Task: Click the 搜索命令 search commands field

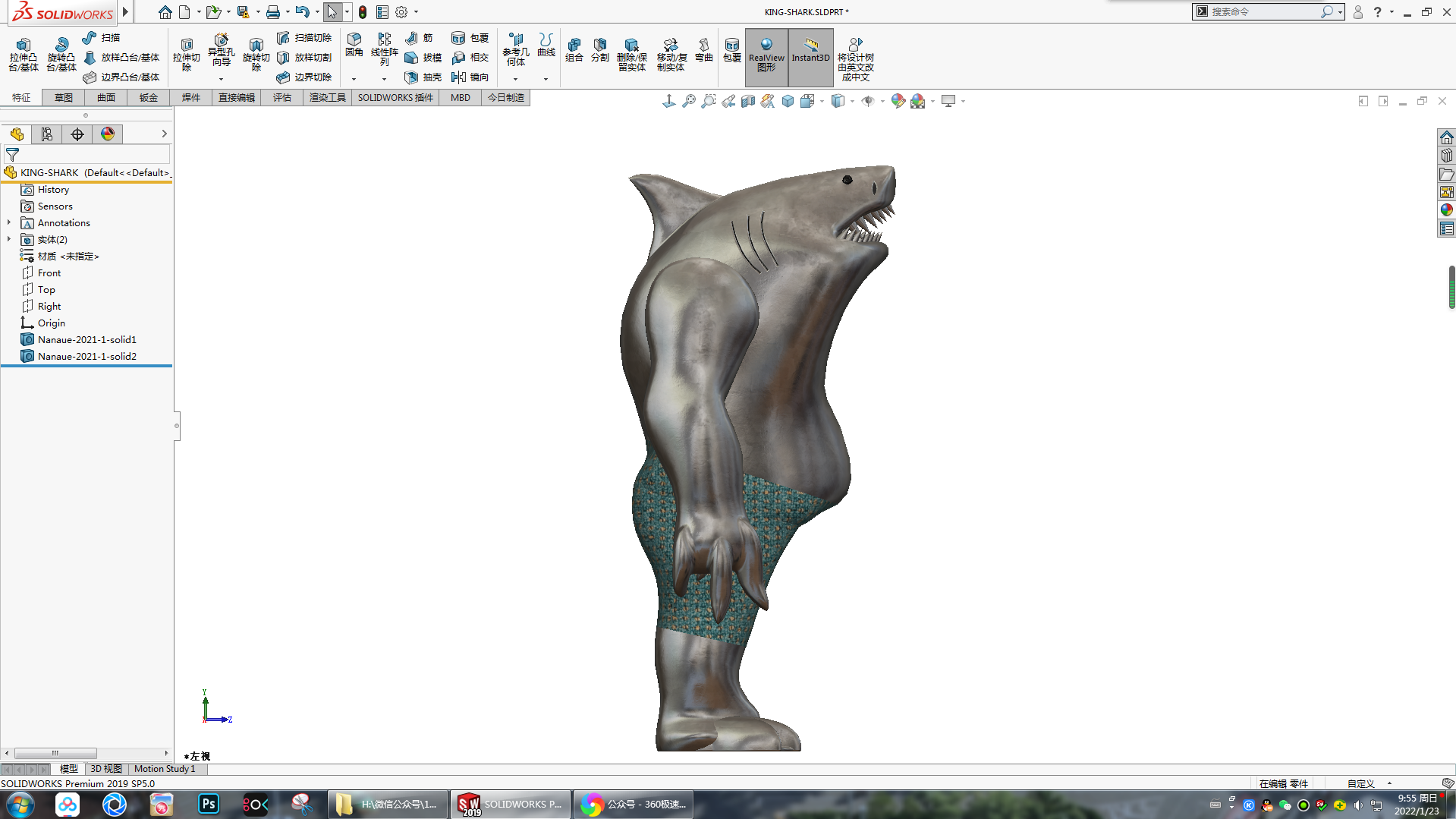Action: [x=1264, y=12]
